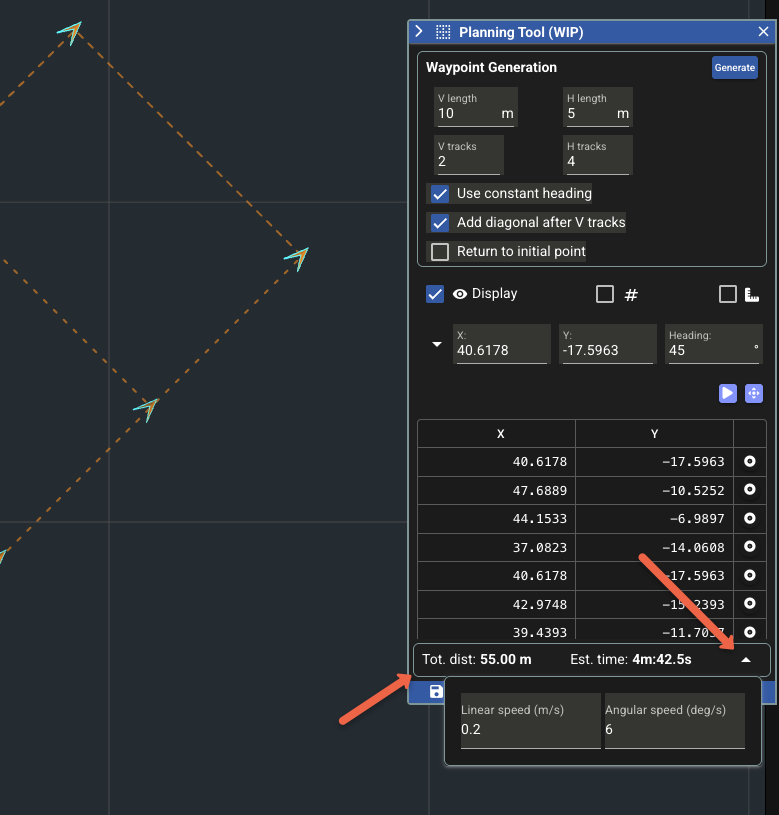Disable Add diagonal after V tracks

click(x=440, y=223)
